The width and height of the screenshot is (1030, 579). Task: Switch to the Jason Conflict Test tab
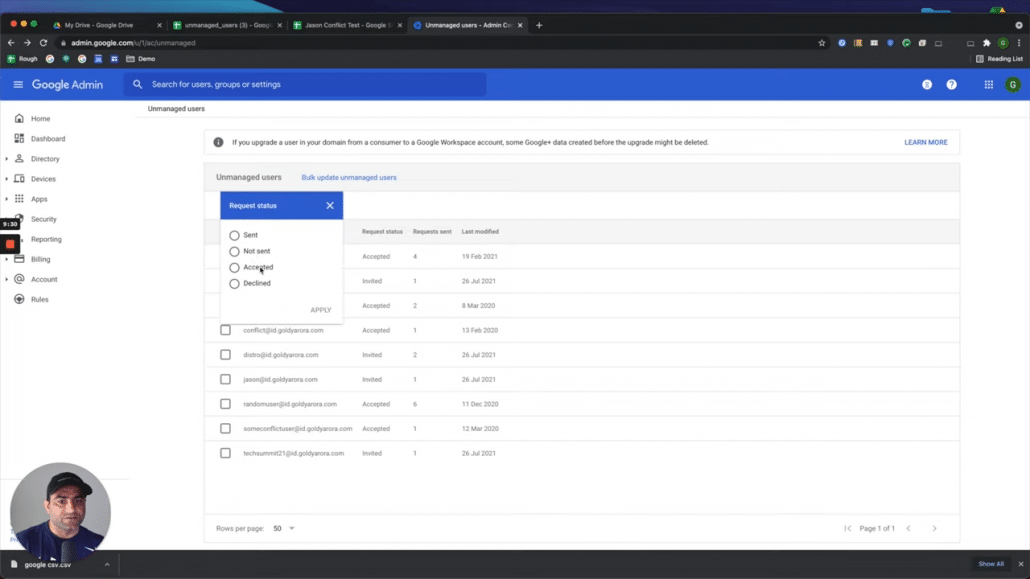347,25
